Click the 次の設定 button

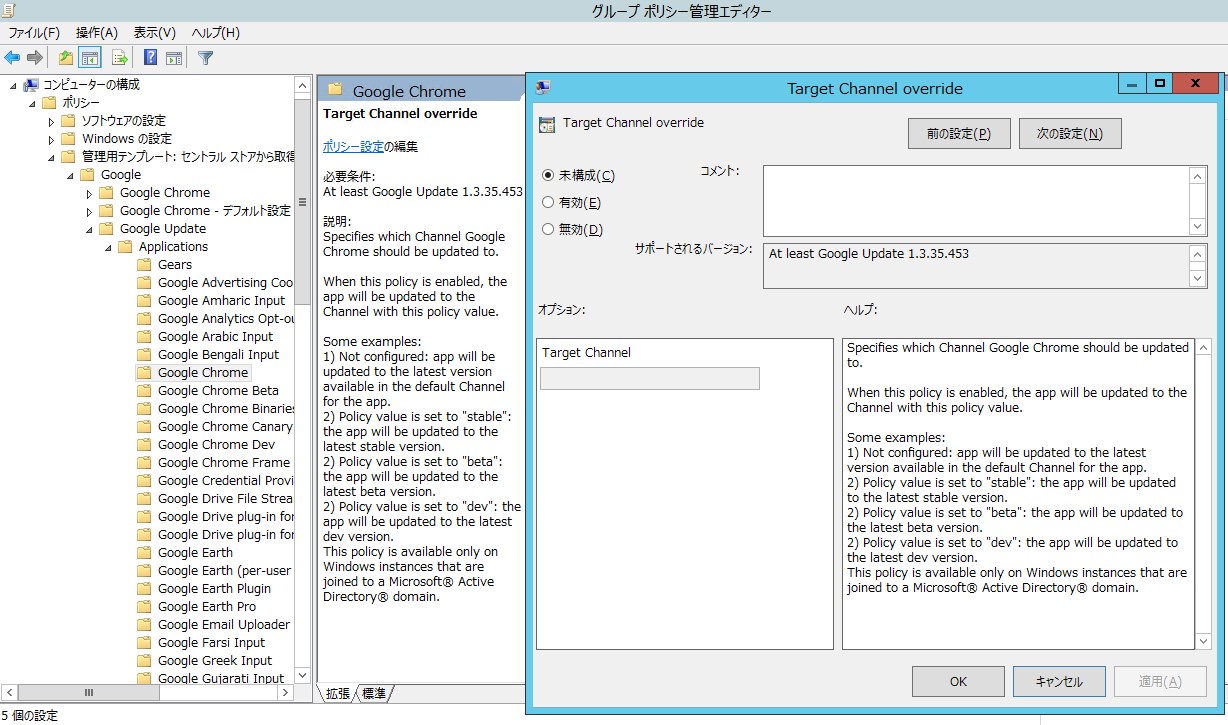(x=1069, y=132)
